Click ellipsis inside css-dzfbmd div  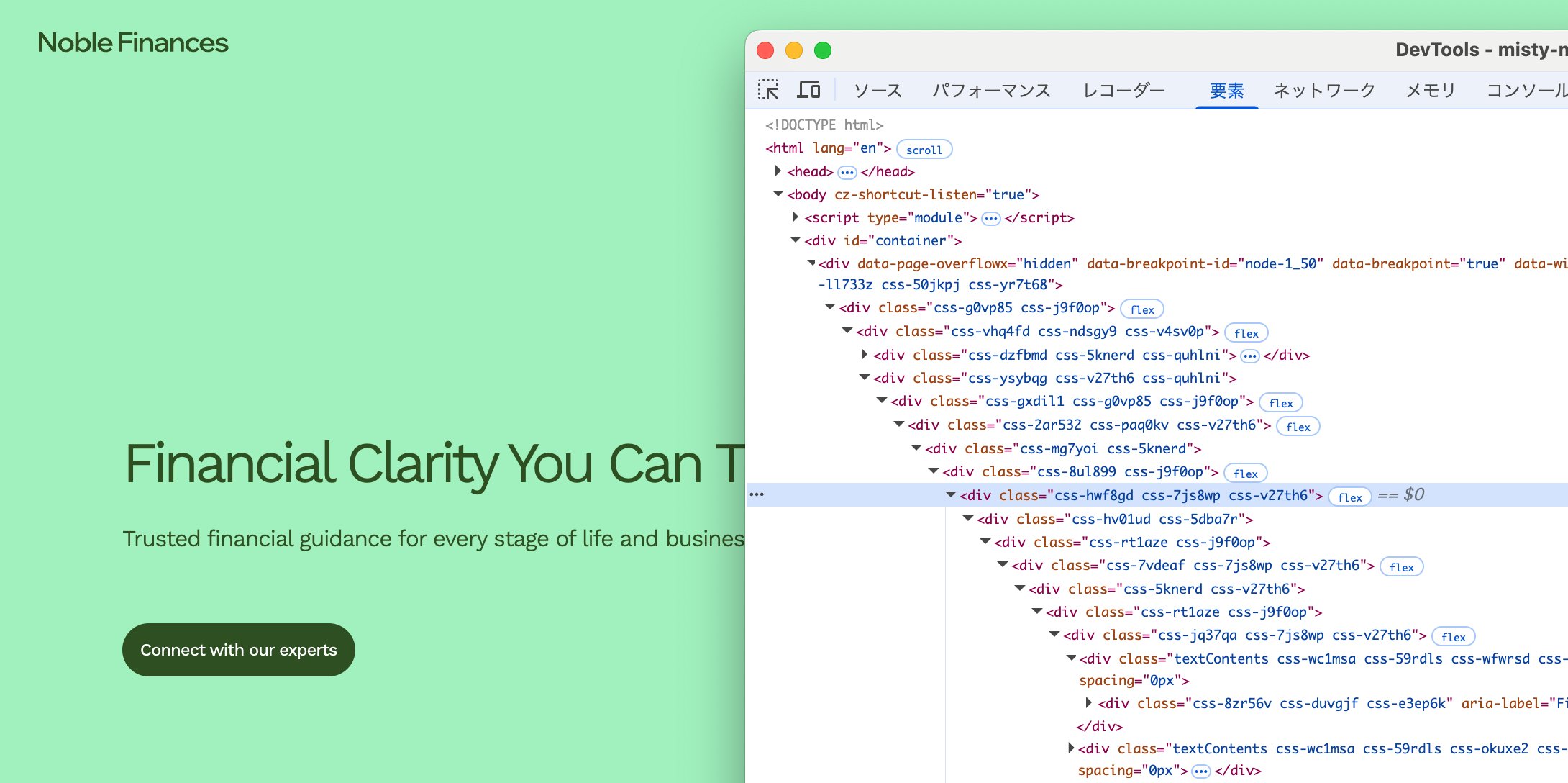pos(1250,356)
